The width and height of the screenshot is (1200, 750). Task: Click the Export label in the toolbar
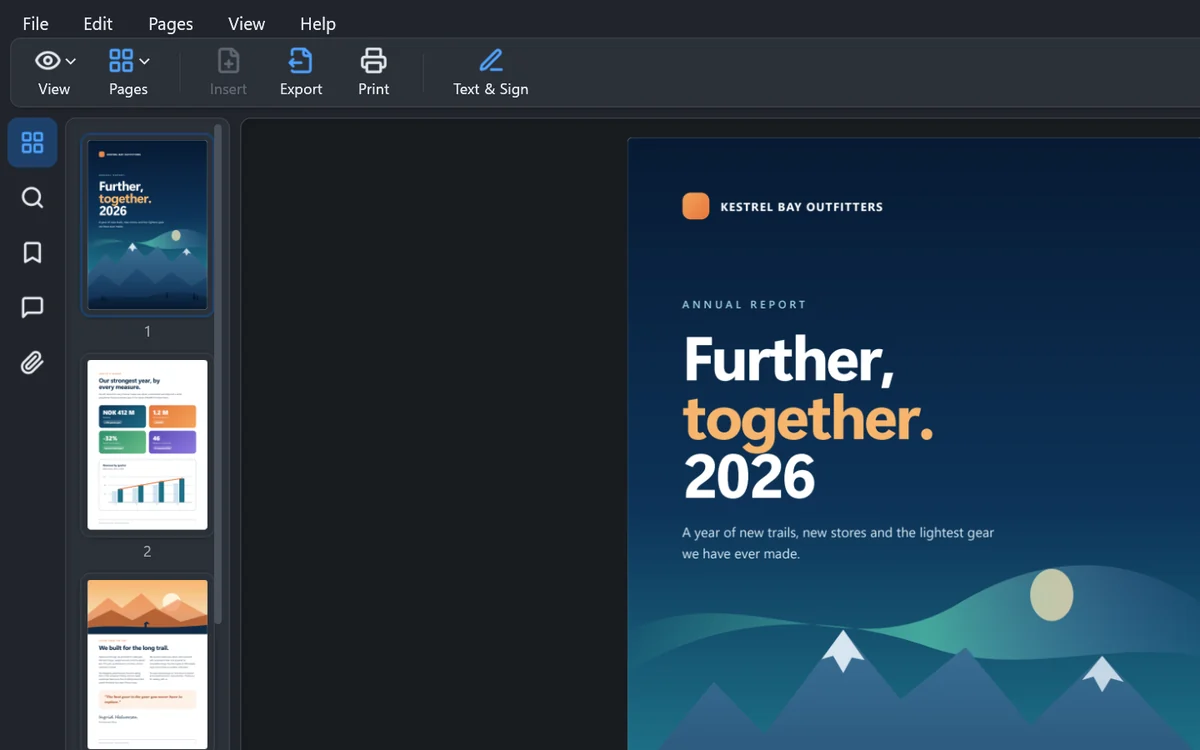(301, 89)
